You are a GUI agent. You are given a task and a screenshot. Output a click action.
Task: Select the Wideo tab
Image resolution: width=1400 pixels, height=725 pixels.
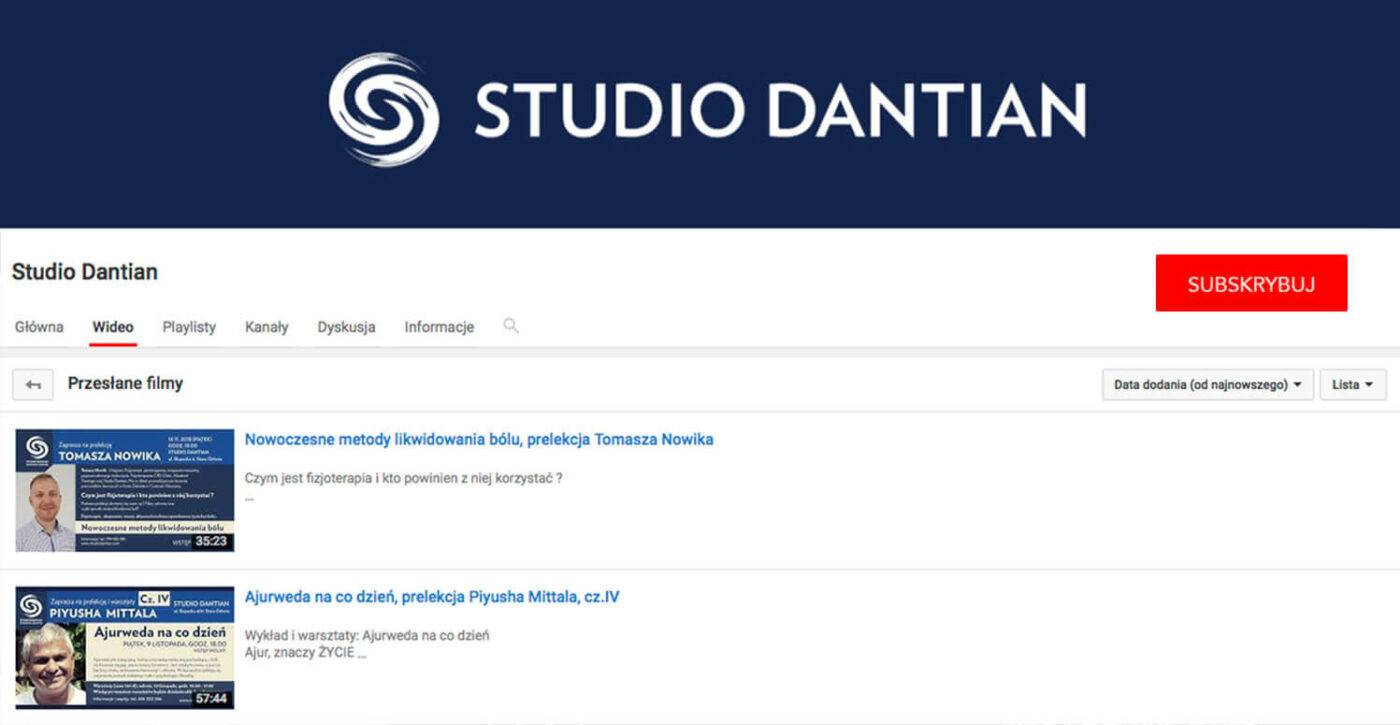click(x=113, y=327)
